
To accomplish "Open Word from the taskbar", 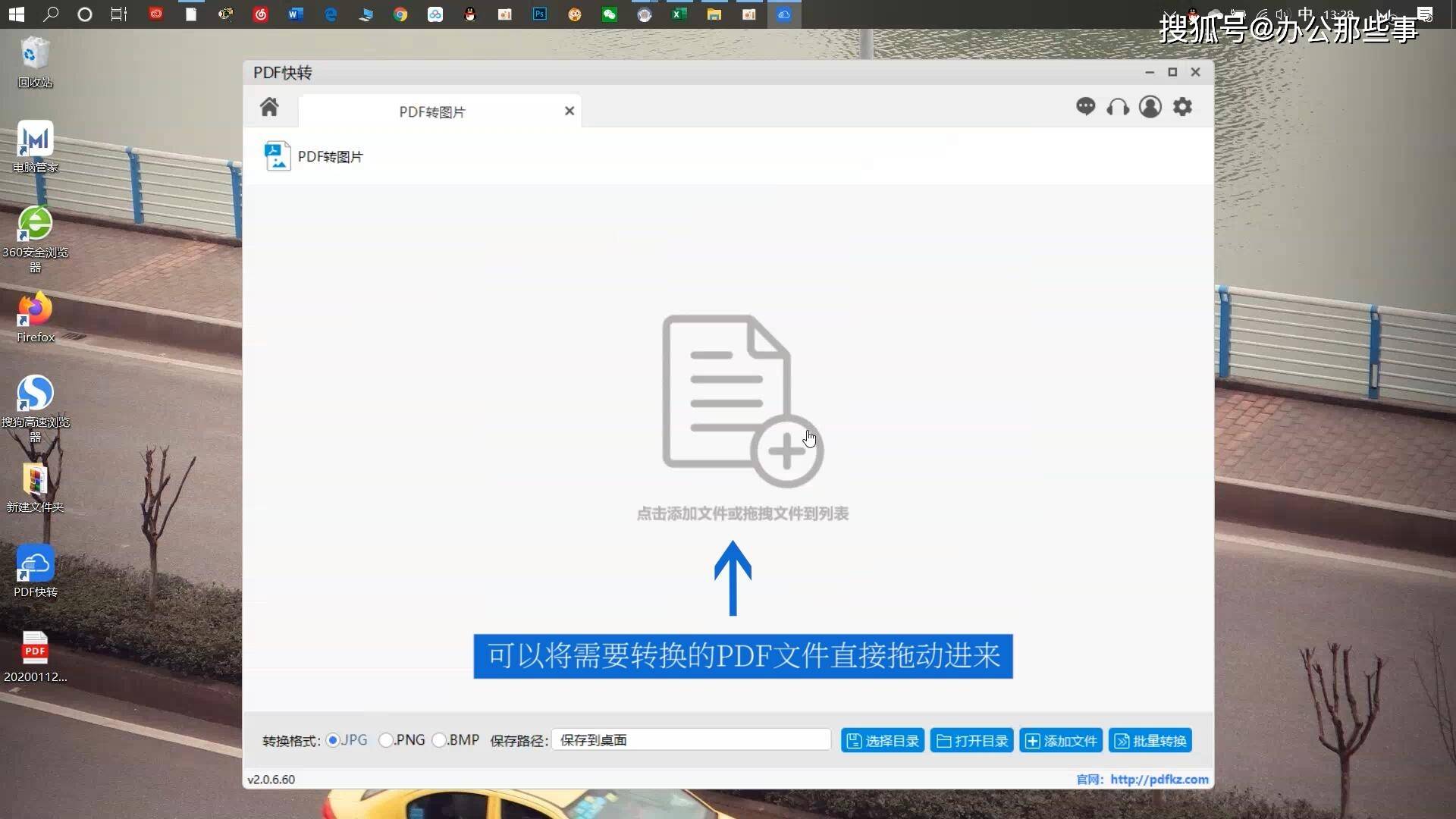I will pos(295,14).
